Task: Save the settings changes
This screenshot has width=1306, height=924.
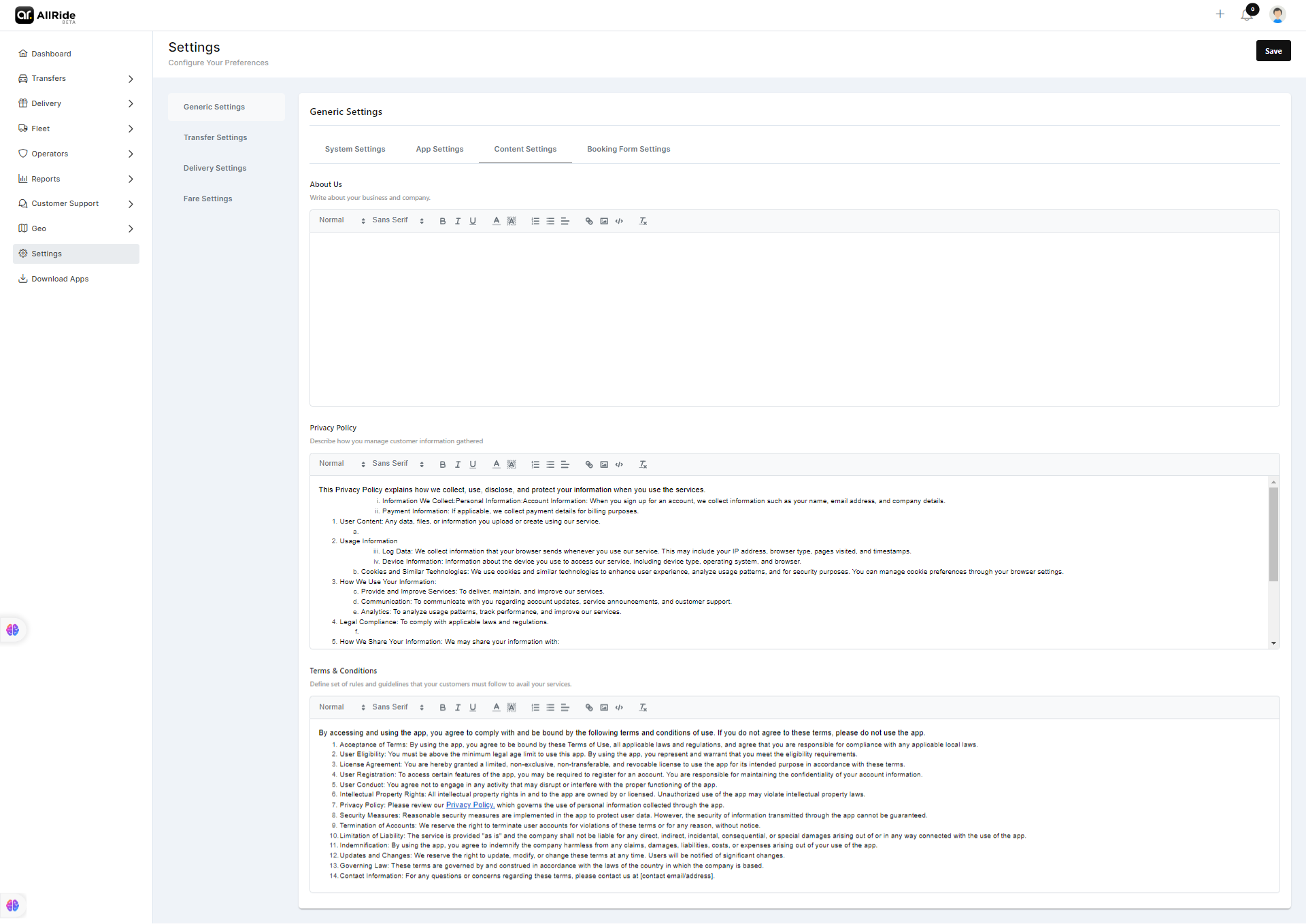Action: pos(1273,50)
